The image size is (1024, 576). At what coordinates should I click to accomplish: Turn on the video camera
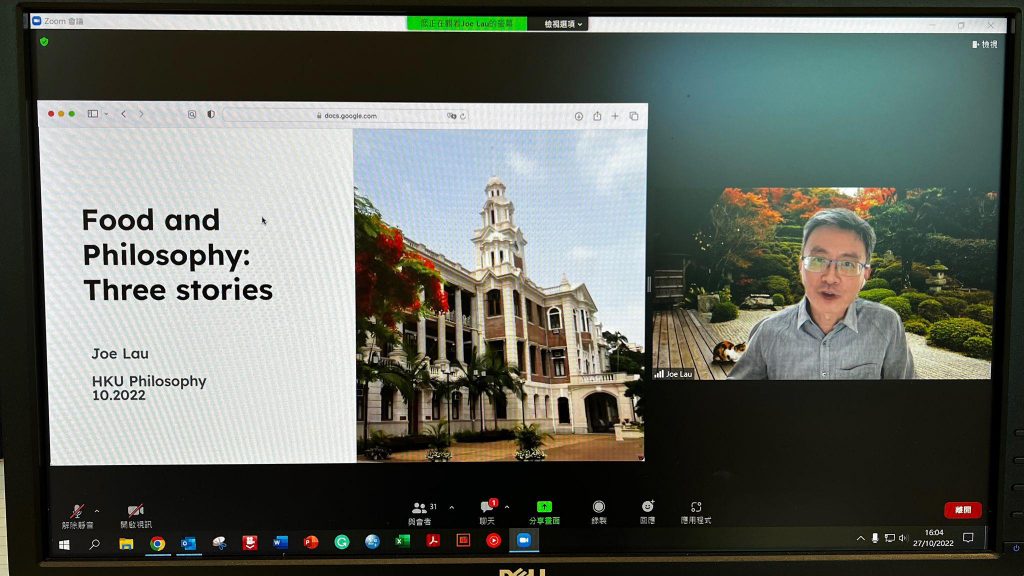(136, 515)
